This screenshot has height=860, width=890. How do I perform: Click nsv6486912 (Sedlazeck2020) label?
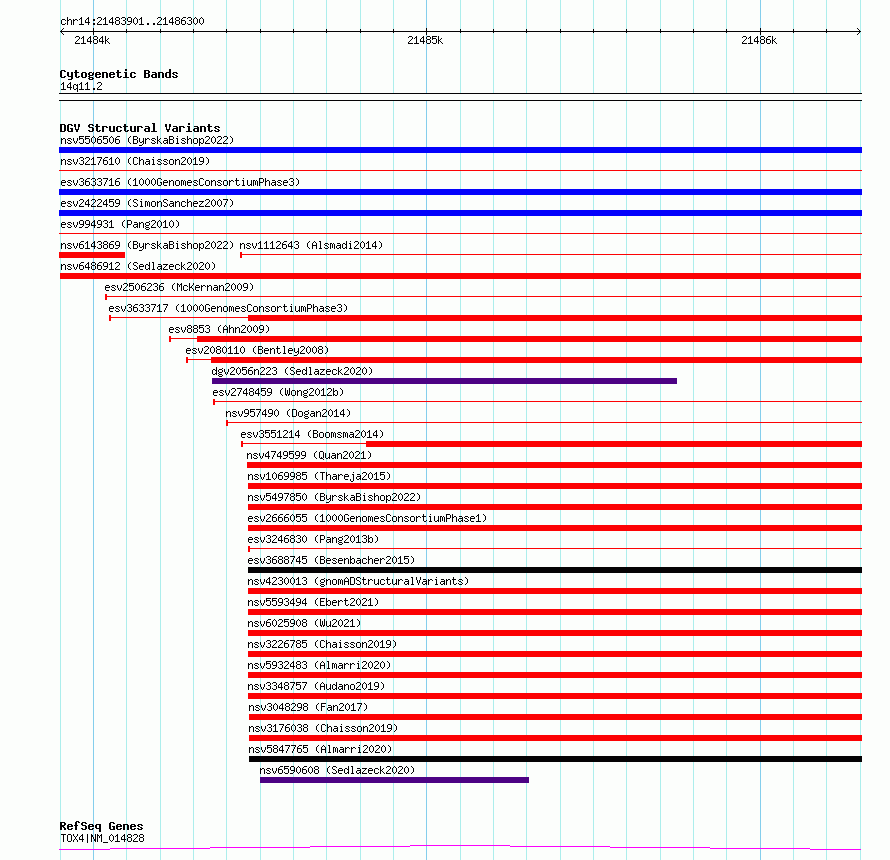click(138, 266)
